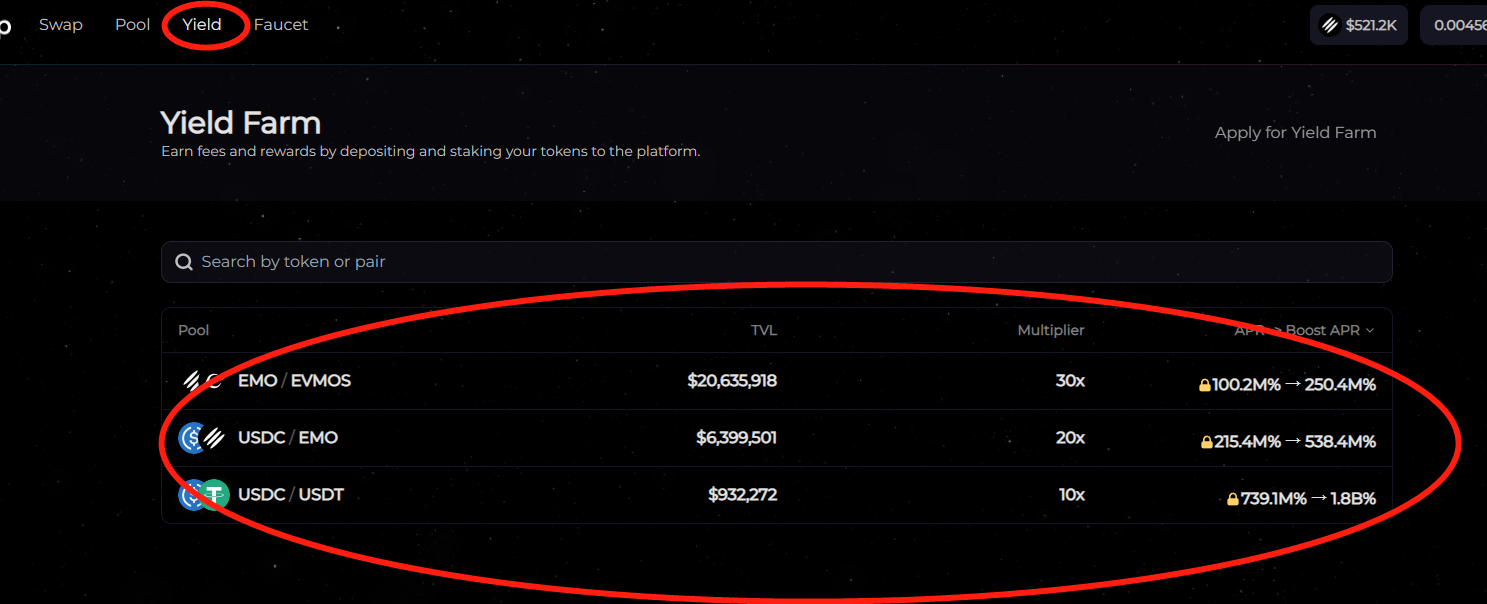Select the Yield navigation tab
Image resolution: width=1487 pixels, height=604 pixels.
pyautogui.click(x=202, y=24)
